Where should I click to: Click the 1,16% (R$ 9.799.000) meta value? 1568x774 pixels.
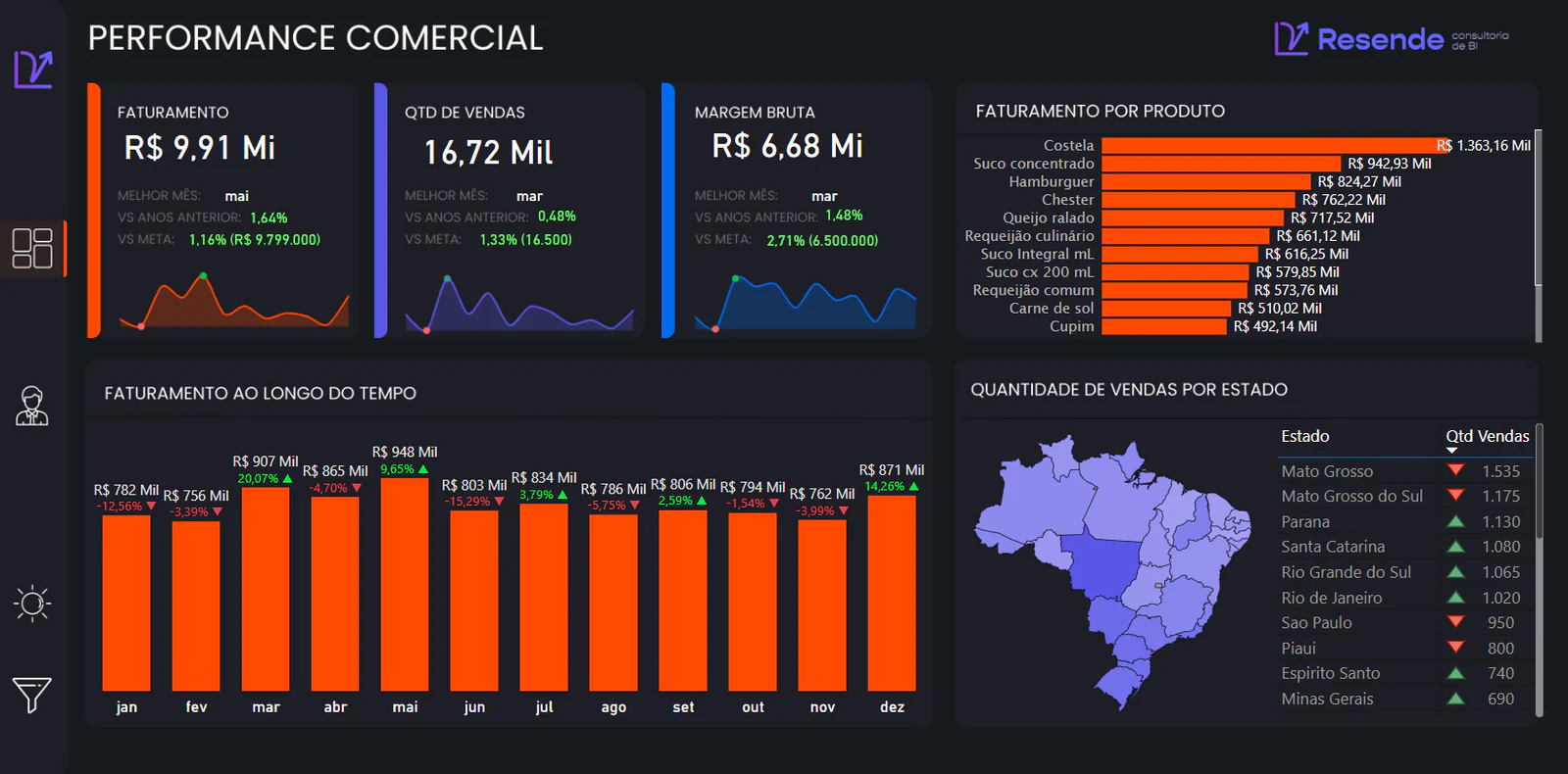(255, 239)
